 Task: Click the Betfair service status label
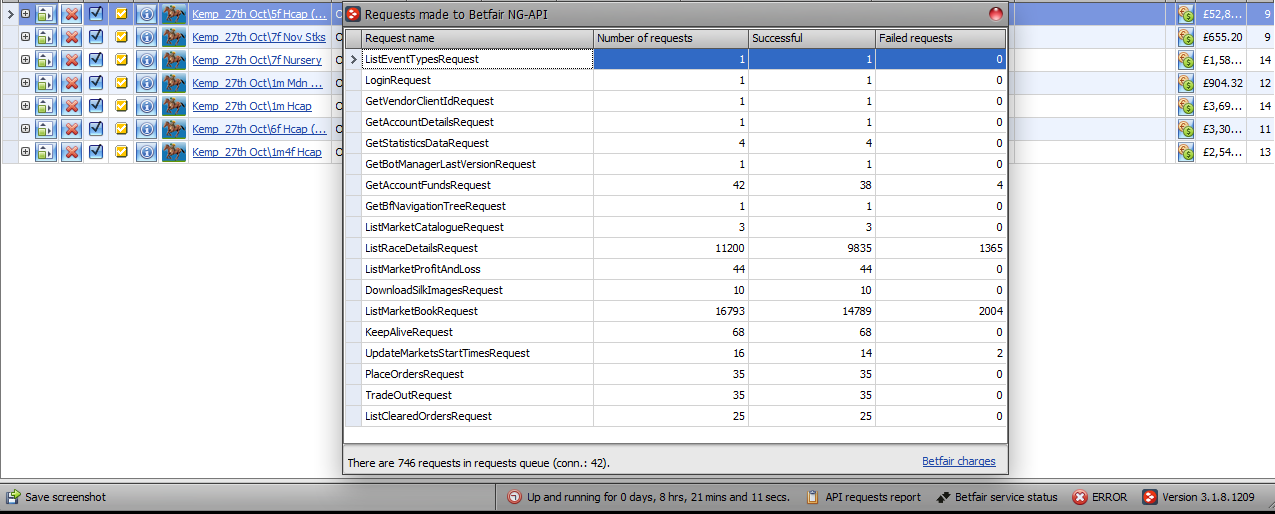click(1006, 497)
